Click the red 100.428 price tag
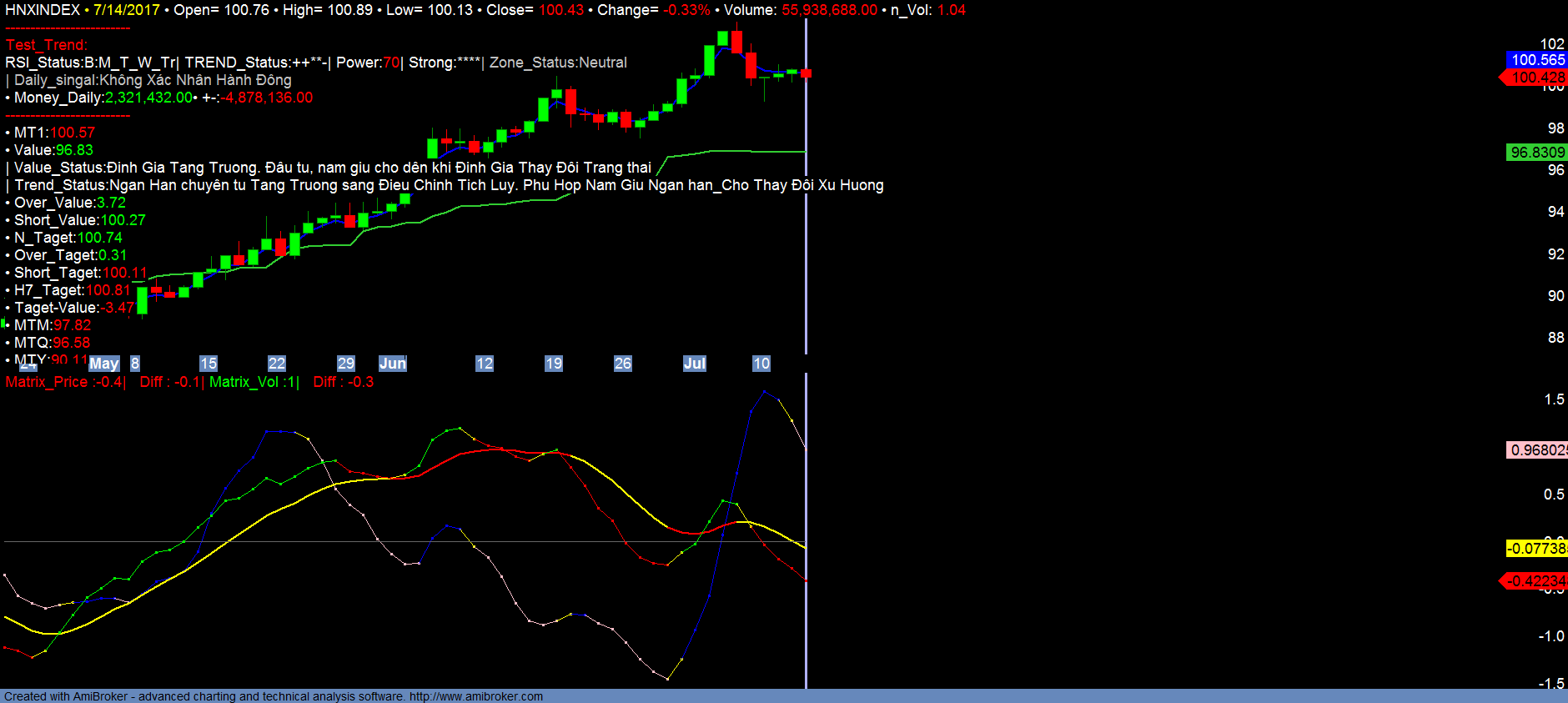 (1536, 78)
